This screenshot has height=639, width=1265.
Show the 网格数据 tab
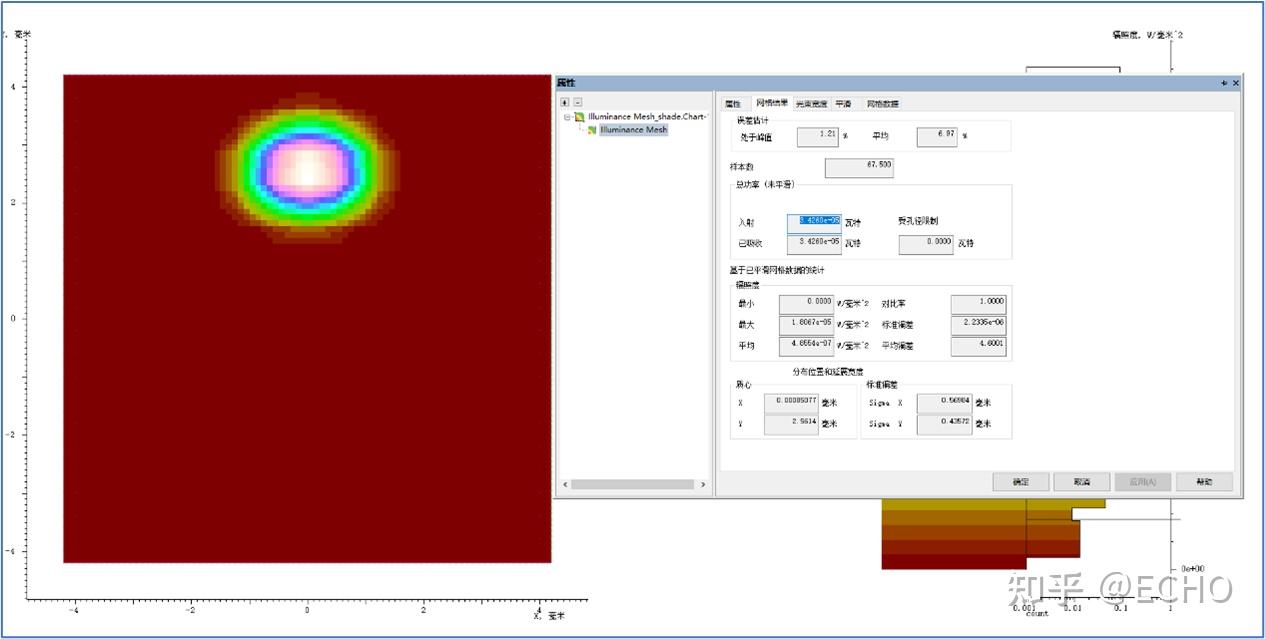pyautogui.click(x=882, y=103)
